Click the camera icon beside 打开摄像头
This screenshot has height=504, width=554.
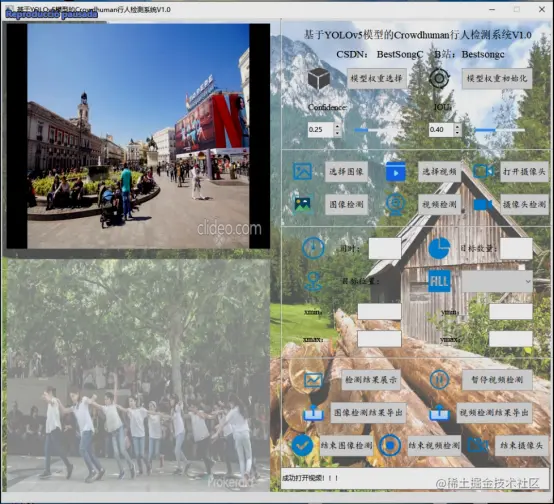tap(483, 171)
